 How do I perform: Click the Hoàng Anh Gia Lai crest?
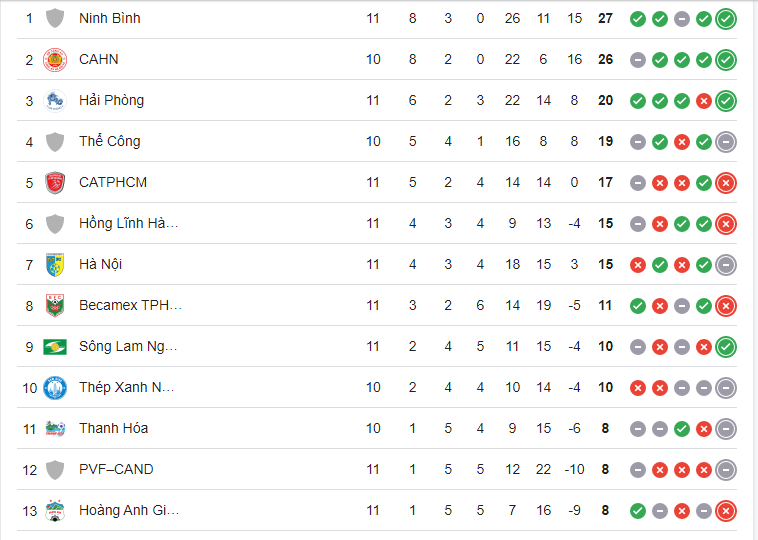[55, 510]
